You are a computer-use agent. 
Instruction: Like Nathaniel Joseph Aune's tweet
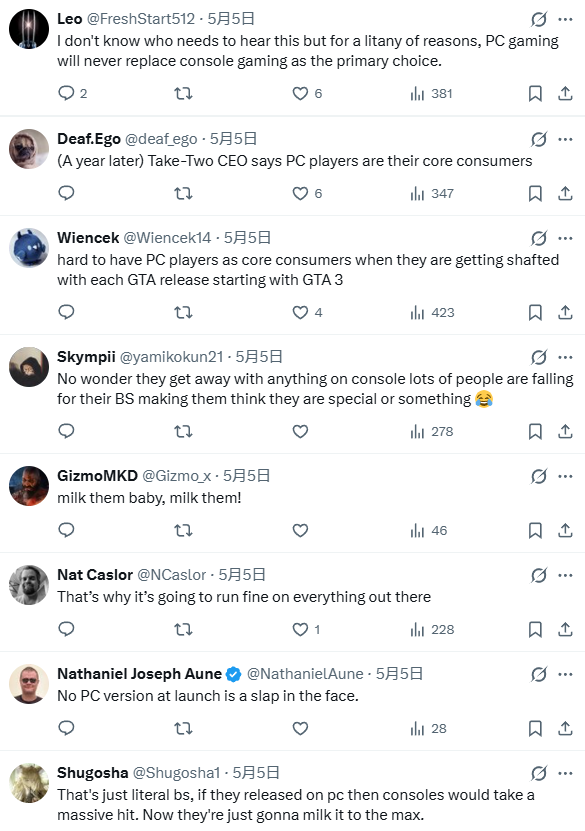pyautogui.click(x=300, y=729)
